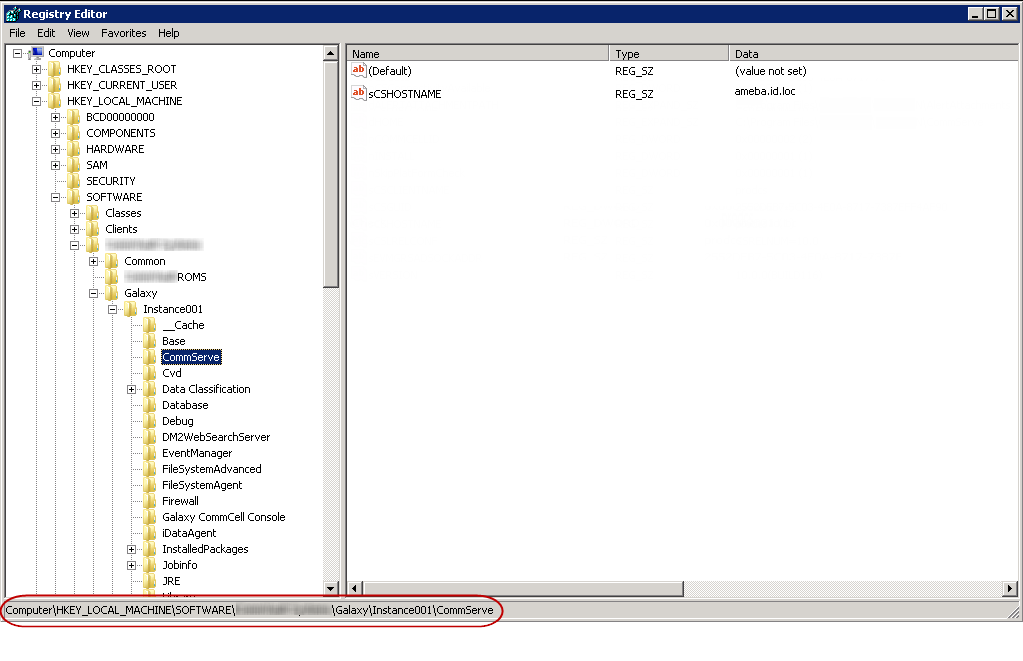
Task: Click the (Default) string value icon
Action: point(359,70)
